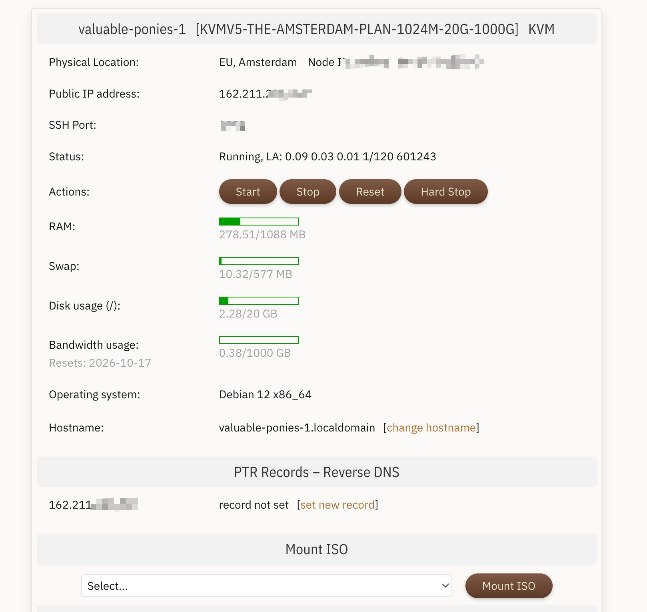
Task: Click the blurred public IP address value
Action: [265, 94]
